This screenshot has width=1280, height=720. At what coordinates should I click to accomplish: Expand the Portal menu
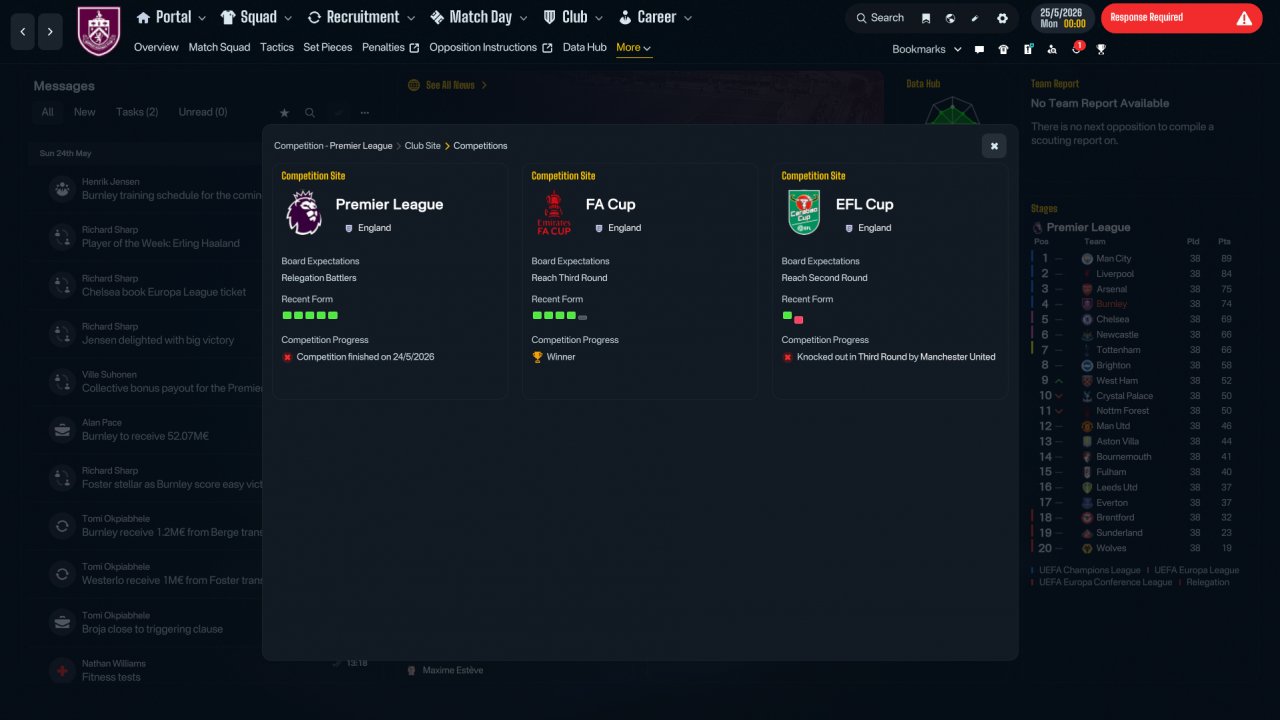point(171,17)
